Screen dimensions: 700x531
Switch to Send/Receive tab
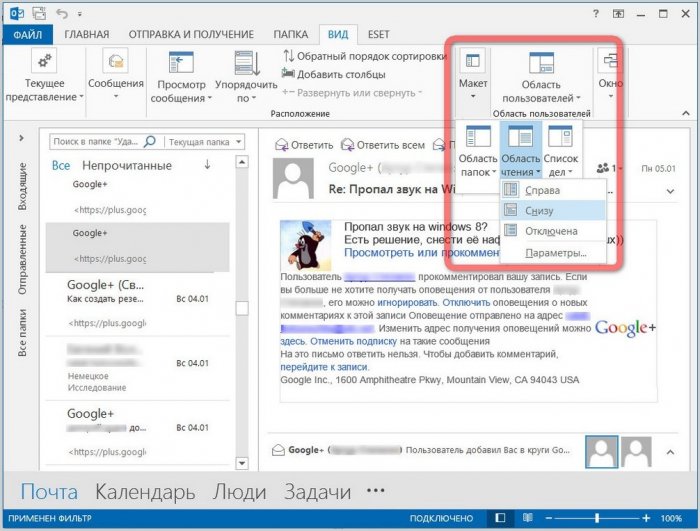tap(191, 34)
